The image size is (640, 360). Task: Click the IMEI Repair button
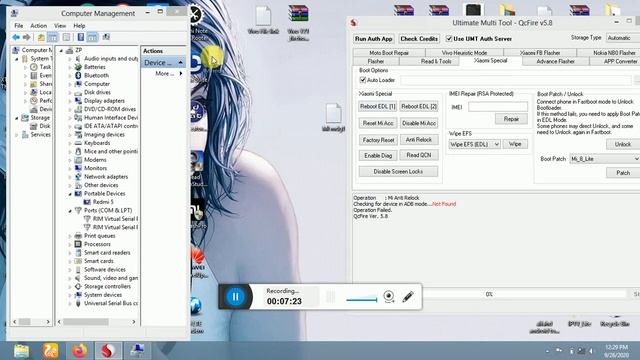tap(511, 119)
